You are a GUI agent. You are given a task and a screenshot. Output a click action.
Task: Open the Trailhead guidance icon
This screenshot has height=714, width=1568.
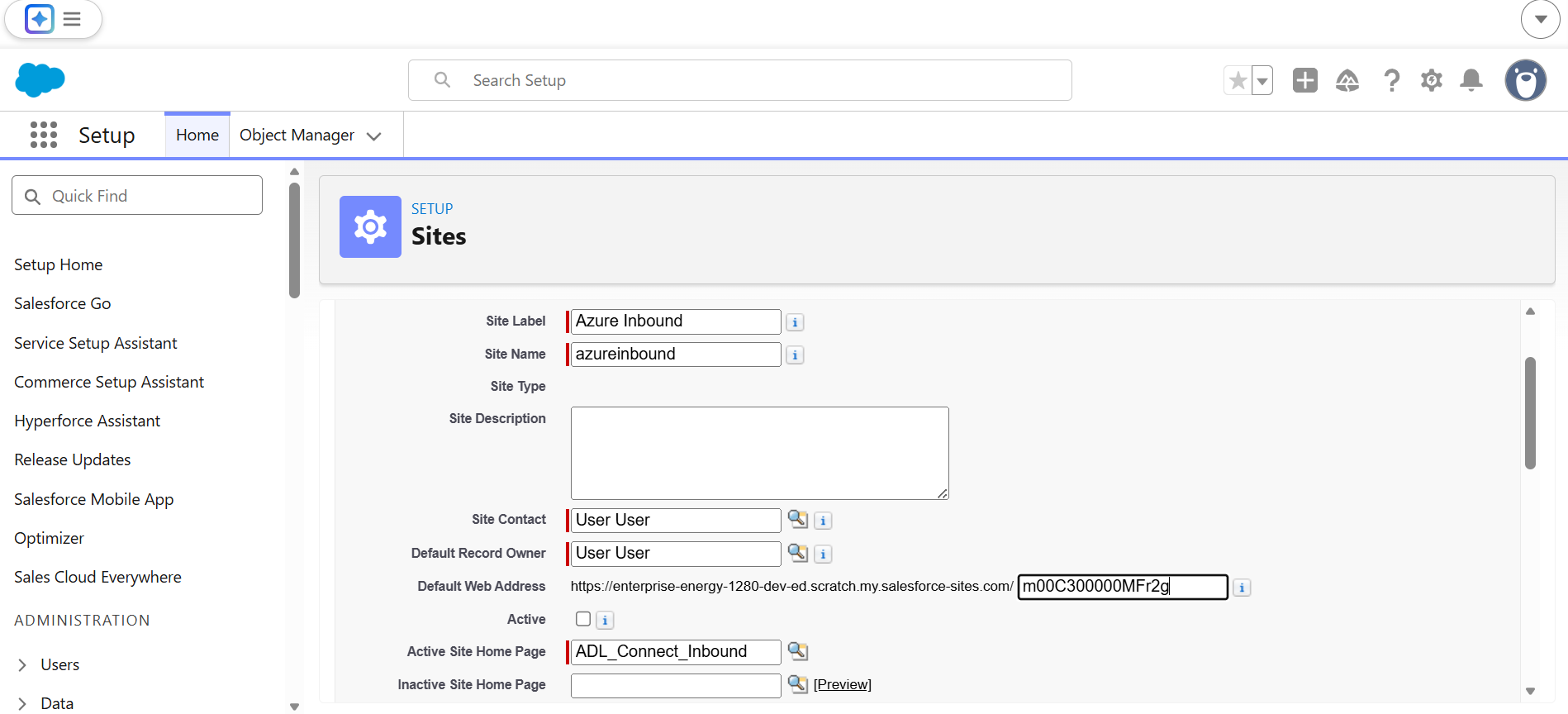[x=1347, y=80]
